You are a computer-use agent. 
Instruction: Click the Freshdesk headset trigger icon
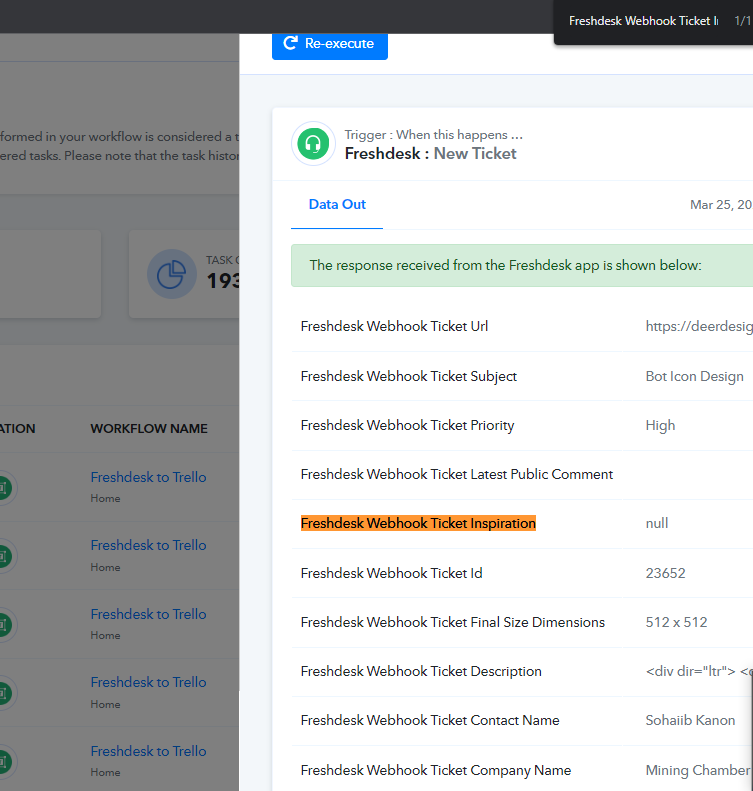tap(313, 143)
